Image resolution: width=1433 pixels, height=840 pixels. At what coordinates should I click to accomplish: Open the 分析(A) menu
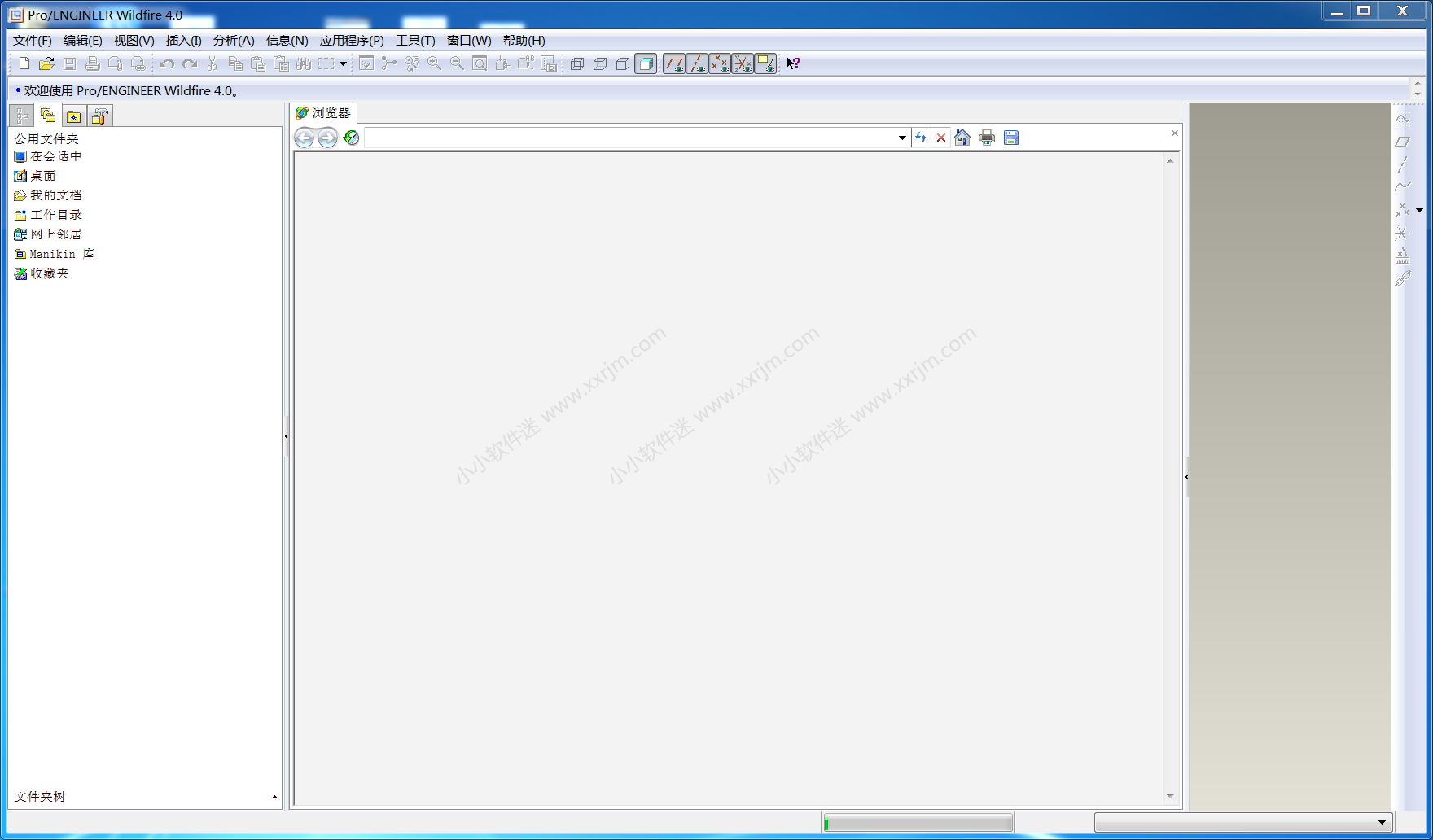click(234, 41)
